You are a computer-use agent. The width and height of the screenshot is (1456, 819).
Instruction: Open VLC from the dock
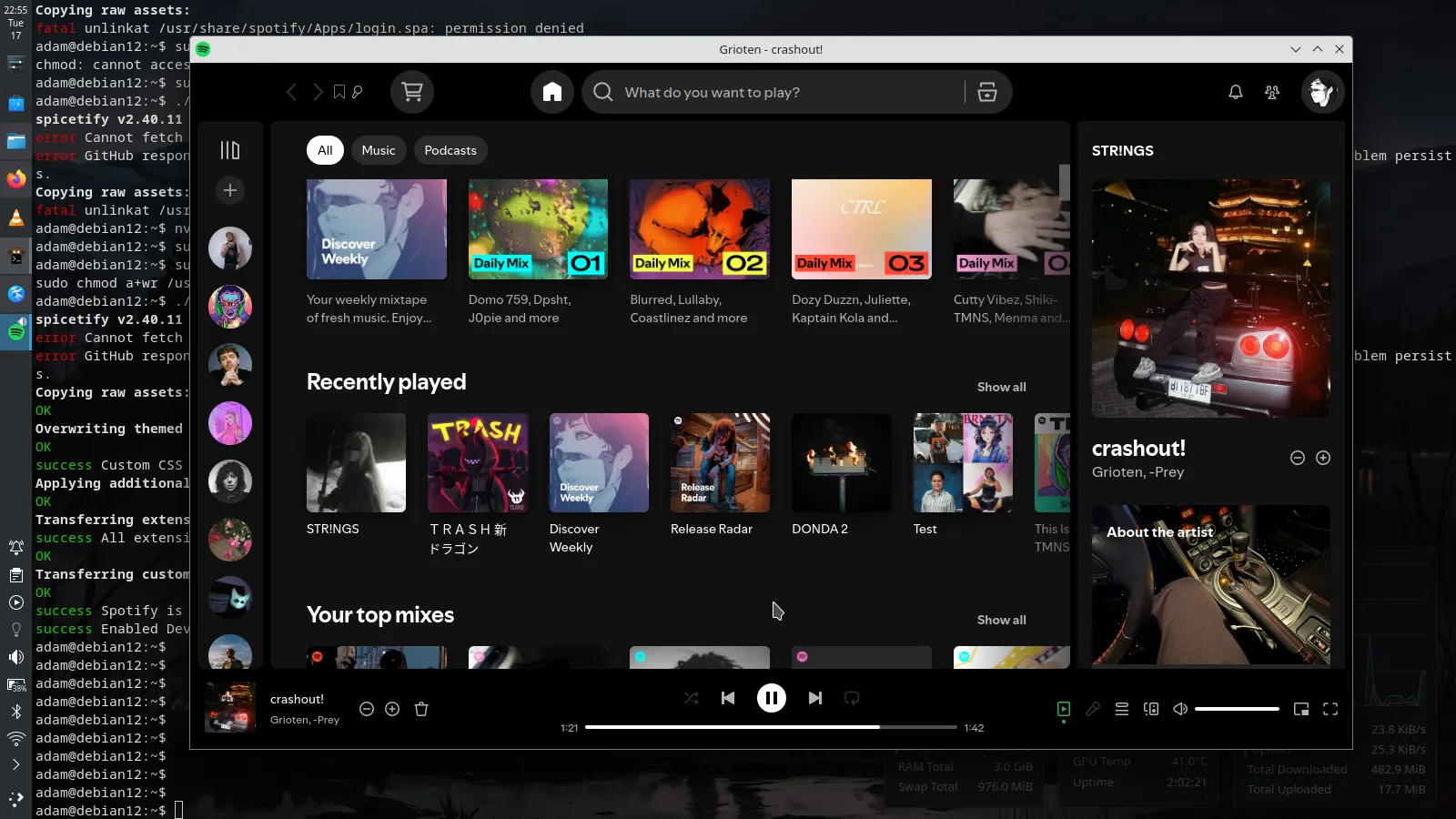tap(15, 217)
